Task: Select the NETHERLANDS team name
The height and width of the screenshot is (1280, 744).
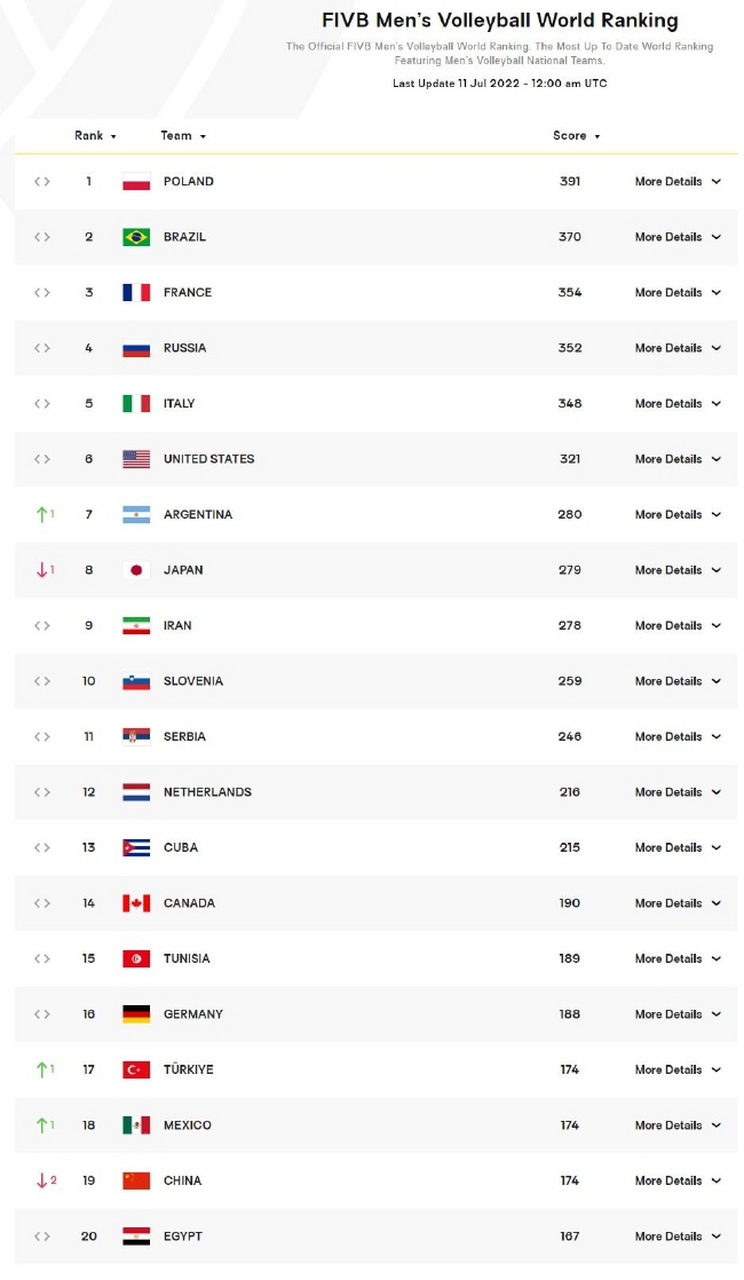Action: [207, 792]
